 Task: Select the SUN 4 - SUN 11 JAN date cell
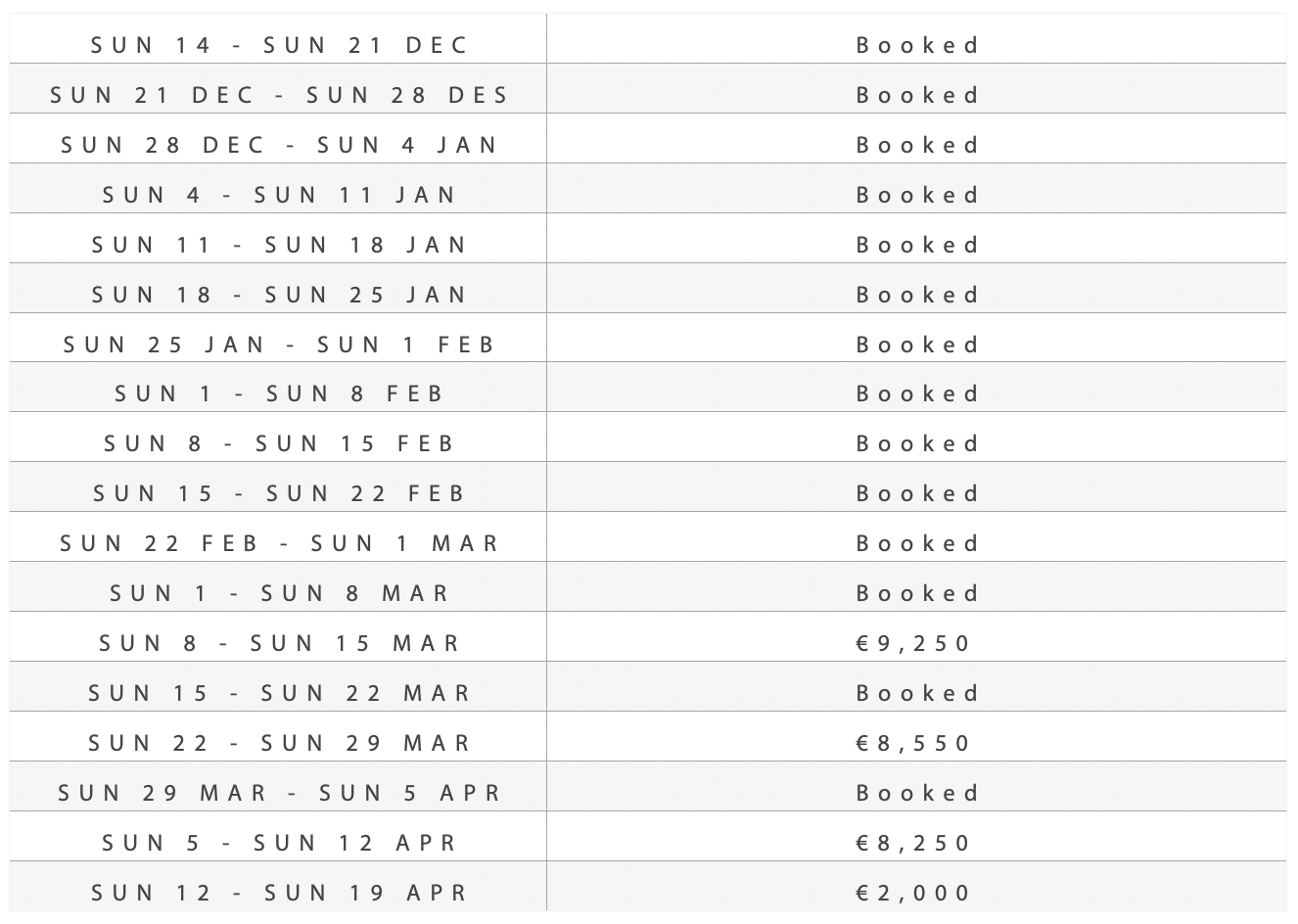point(280,195)
